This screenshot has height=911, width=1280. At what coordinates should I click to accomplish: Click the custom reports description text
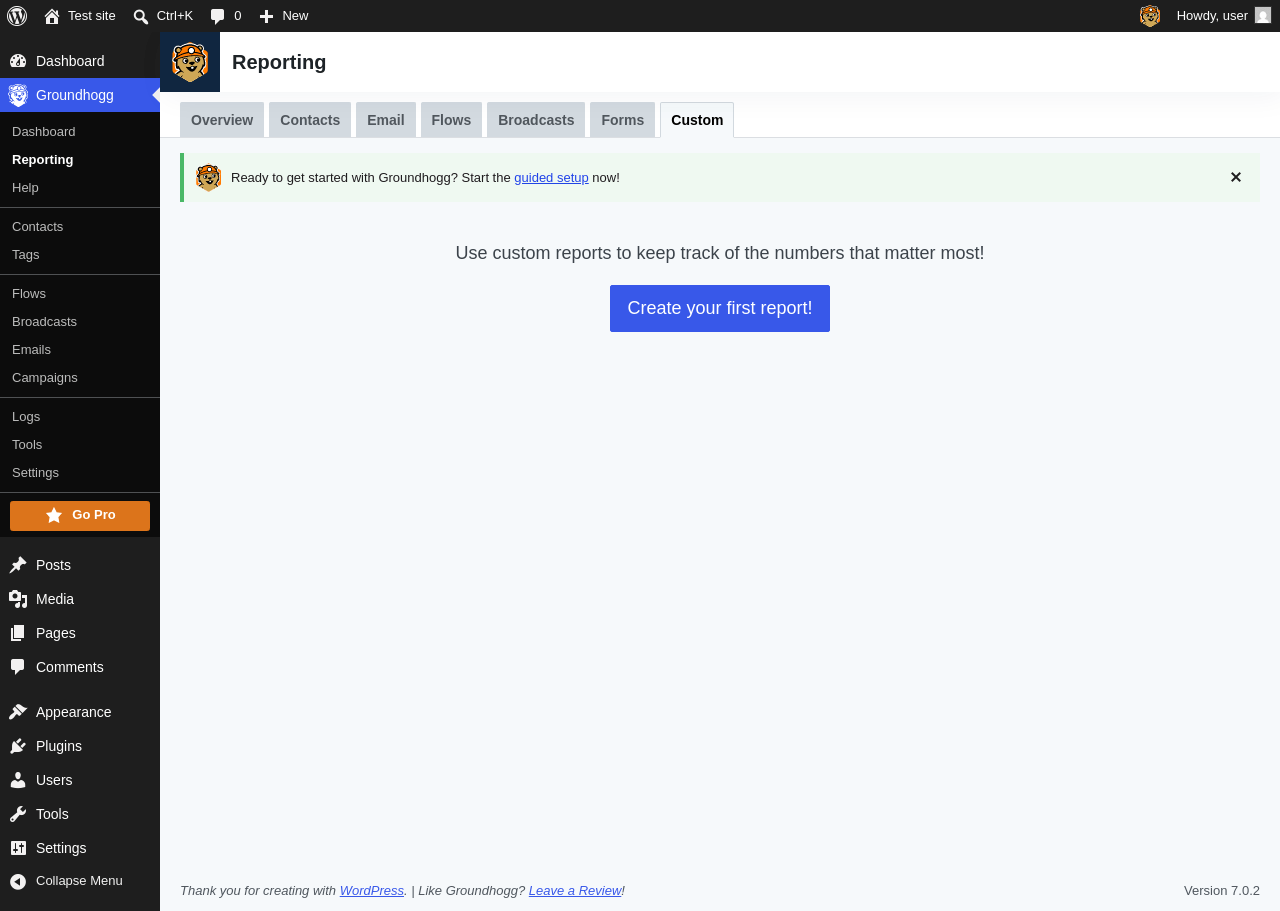(720, 253)
